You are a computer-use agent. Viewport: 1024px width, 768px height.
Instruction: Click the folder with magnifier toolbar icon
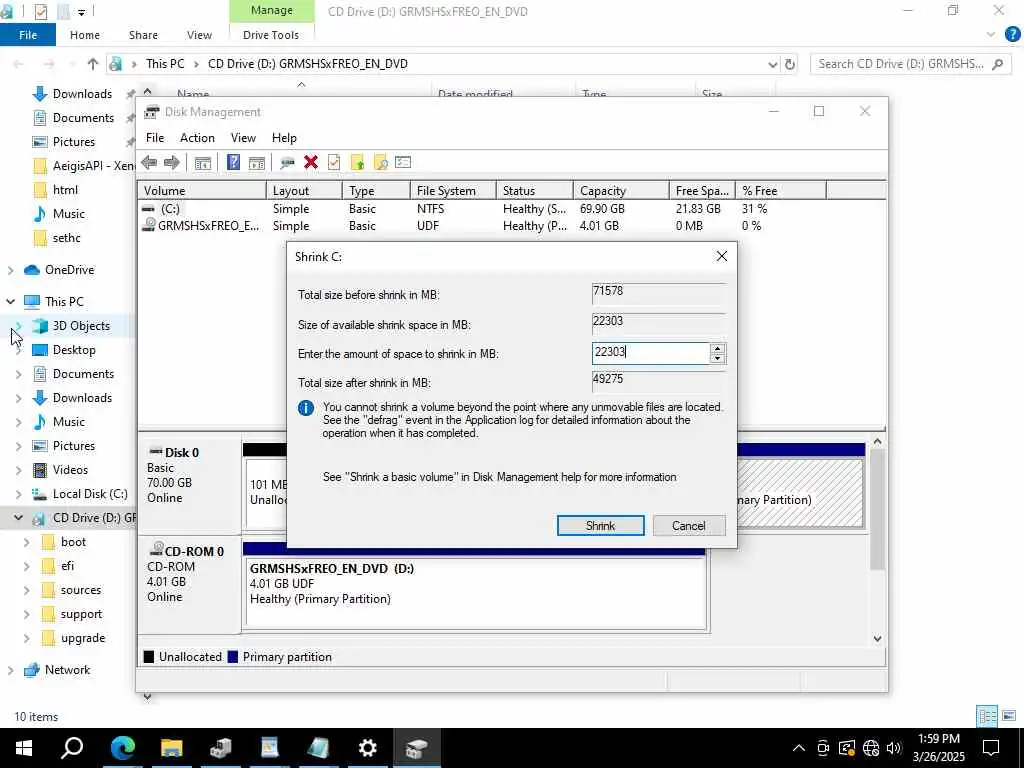coord(380,163)
